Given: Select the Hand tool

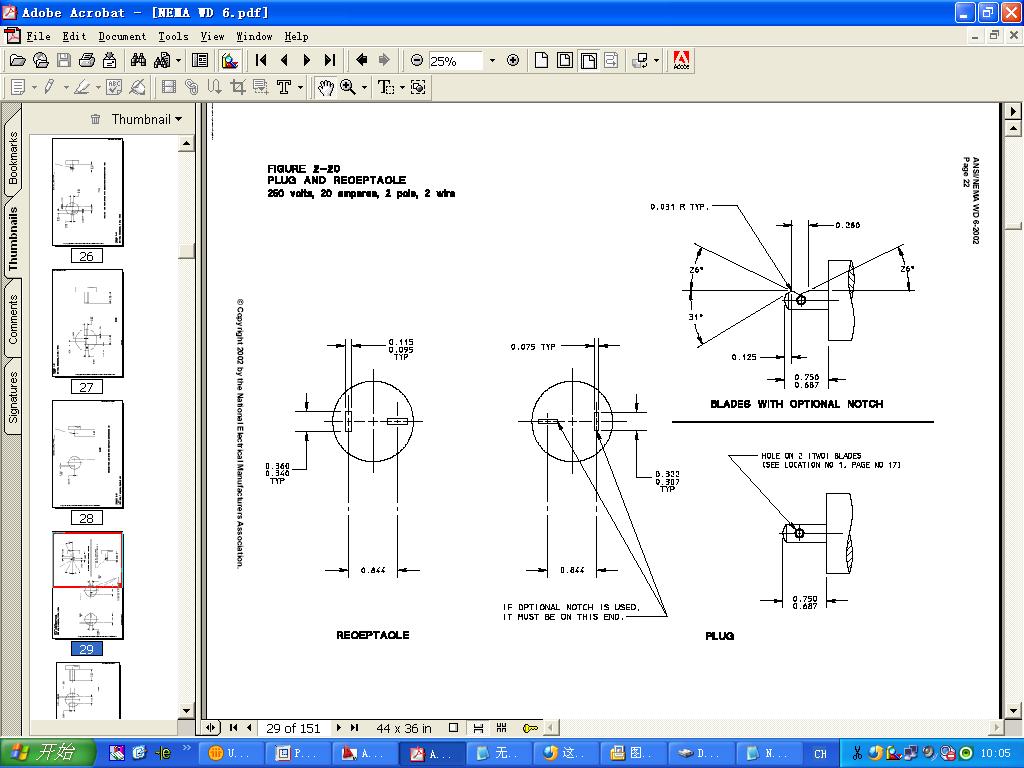Looking at the screenshot, I should 325,88.
